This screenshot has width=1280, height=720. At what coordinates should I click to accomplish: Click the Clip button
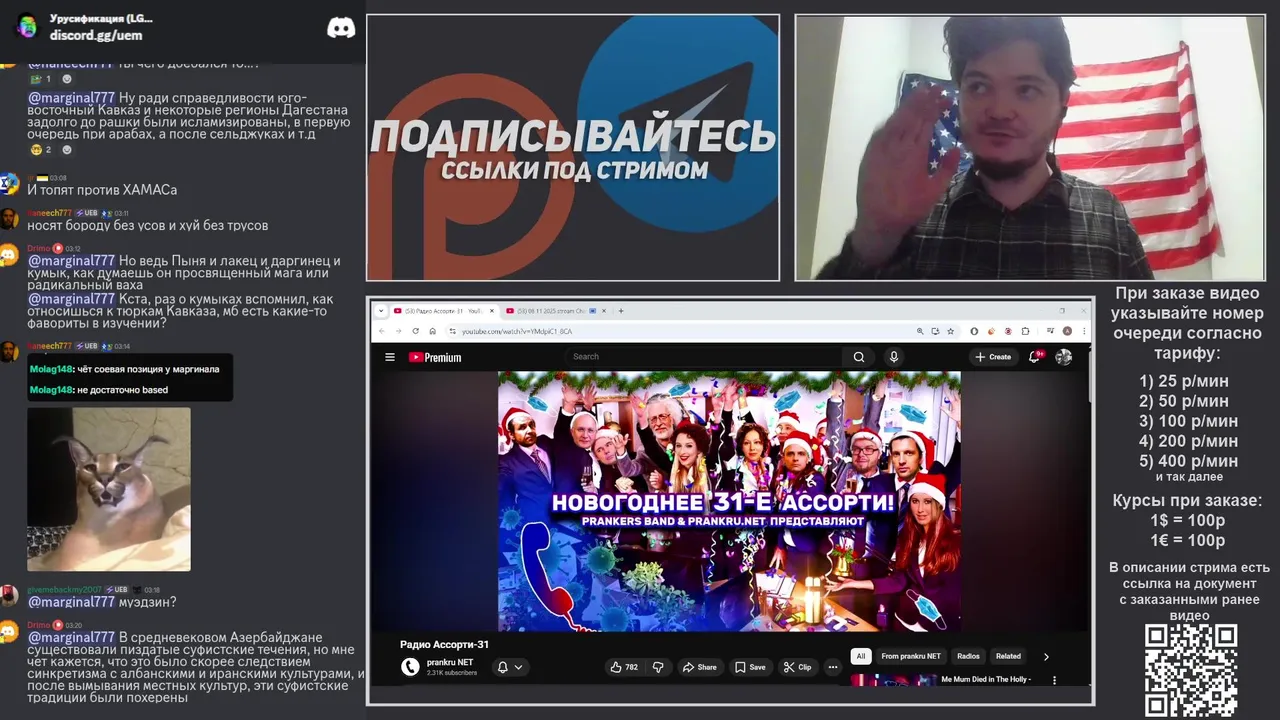point(797,667)
